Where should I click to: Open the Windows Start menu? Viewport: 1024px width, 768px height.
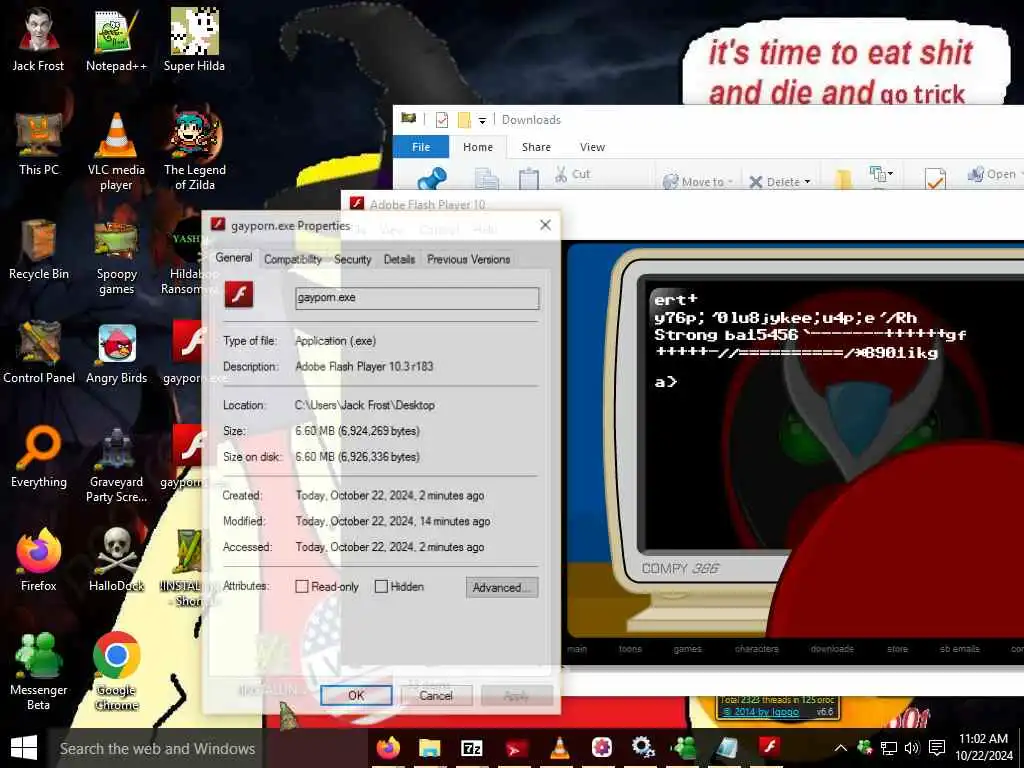tap(24, 748)
